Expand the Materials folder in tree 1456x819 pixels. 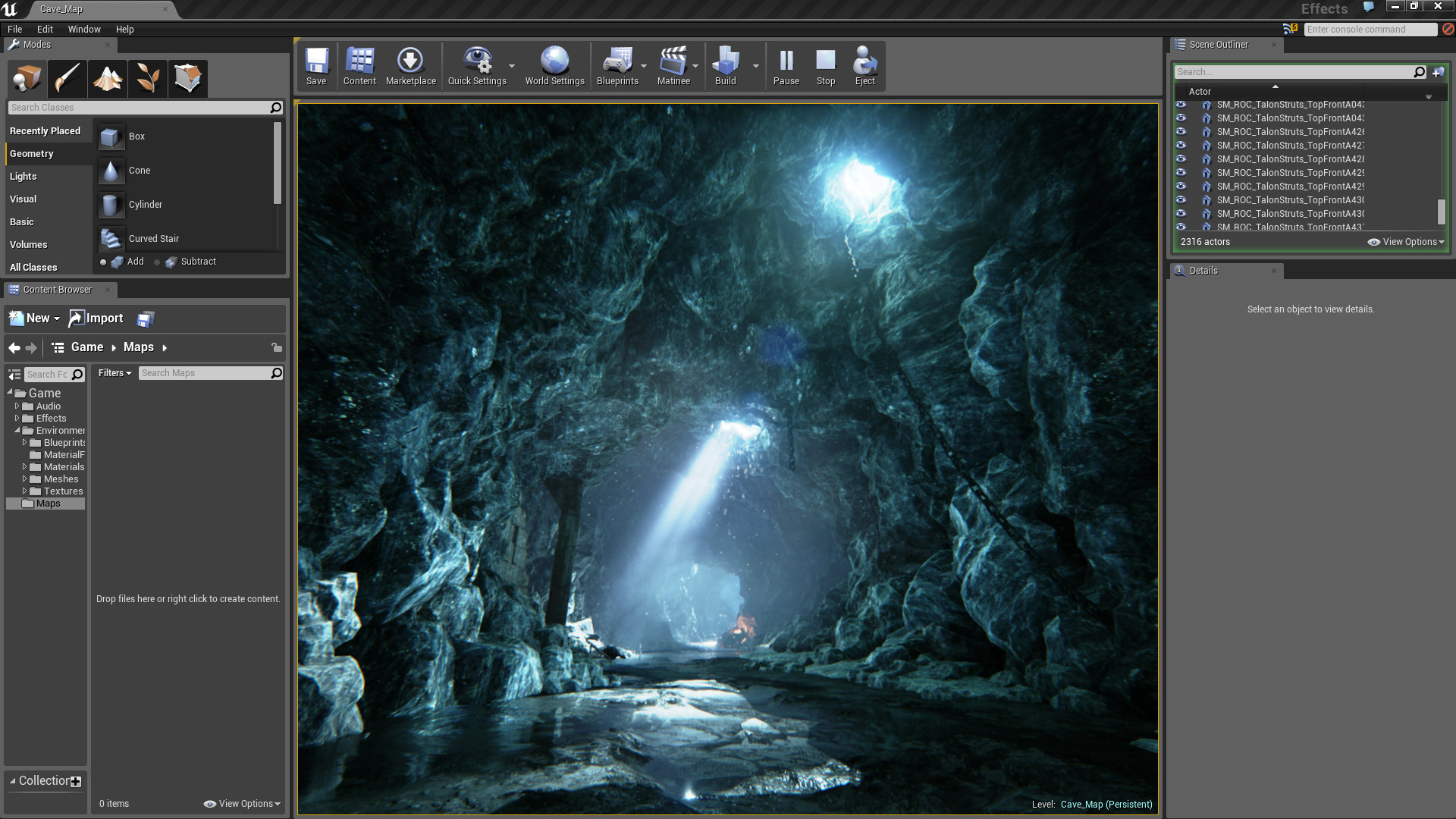click(x=24, y=467)
